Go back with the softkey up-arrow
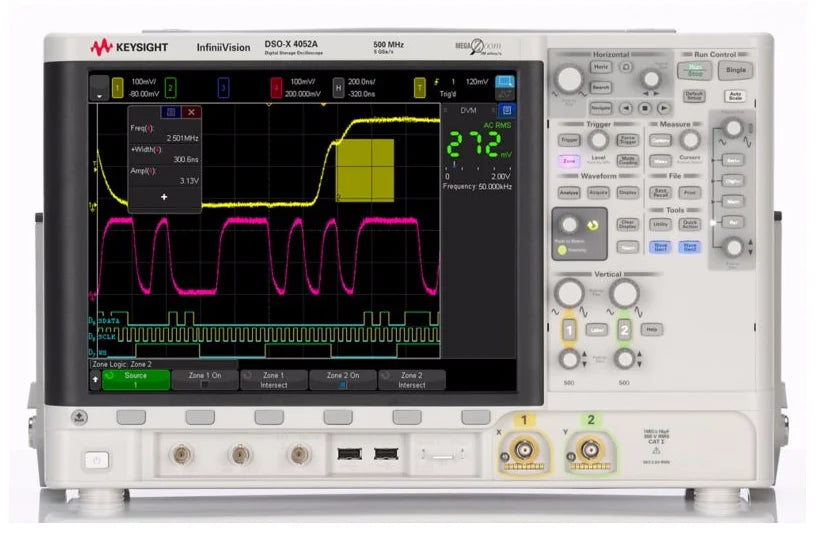 [x=95, y=379]
